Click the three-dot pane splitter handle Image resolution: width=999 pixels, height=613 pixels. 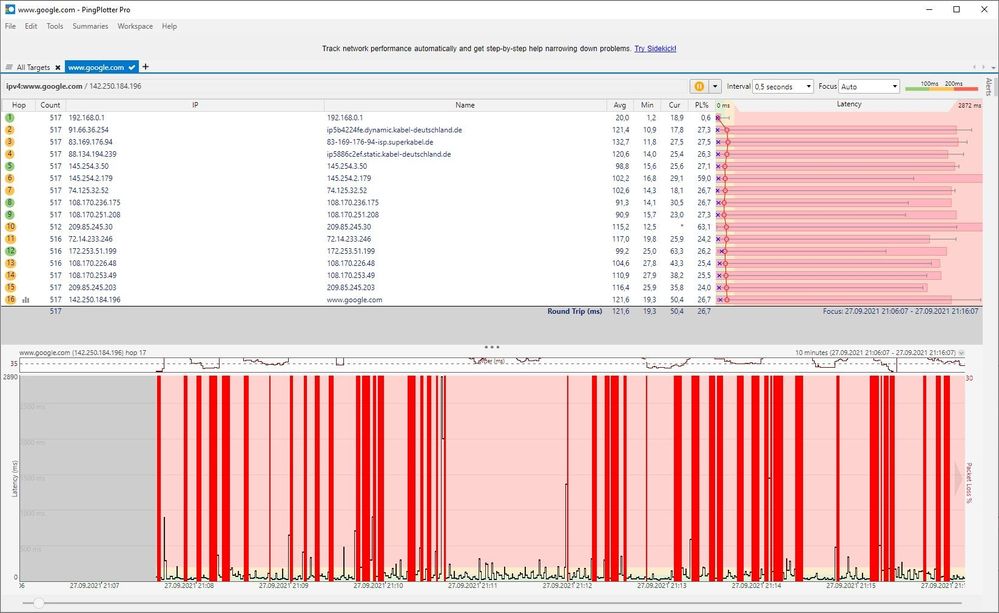point(491,347)
